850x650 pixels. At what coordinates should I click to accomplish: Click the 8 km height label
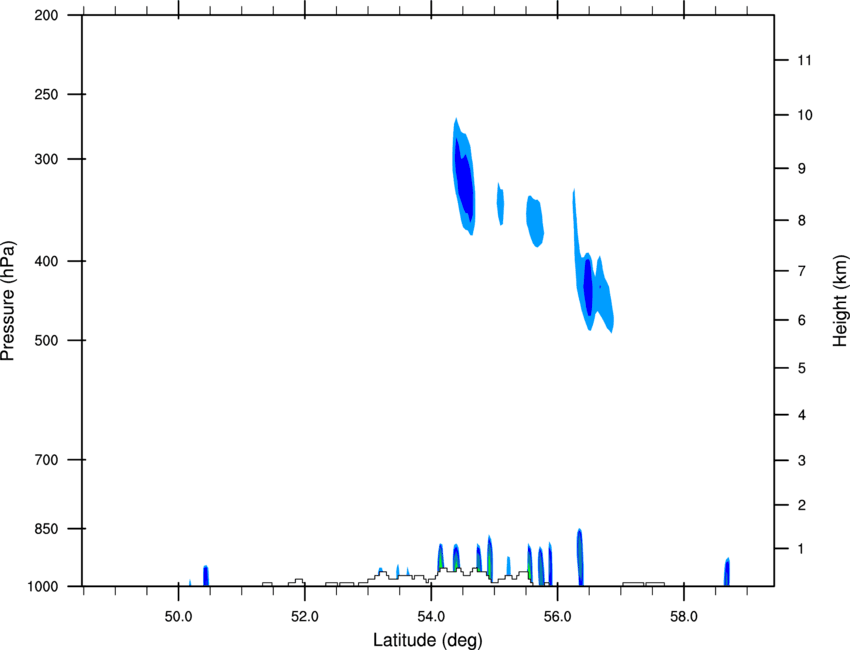[x=801, y=220]
